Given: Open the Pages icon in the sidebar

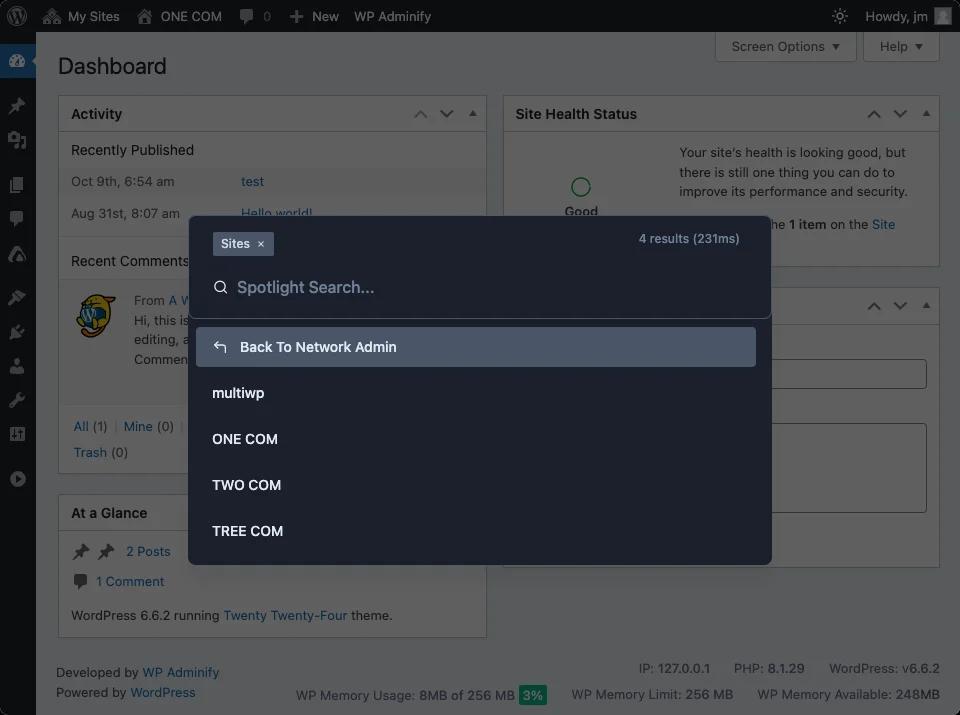Looking at the screenshot, I should (17, 184).
